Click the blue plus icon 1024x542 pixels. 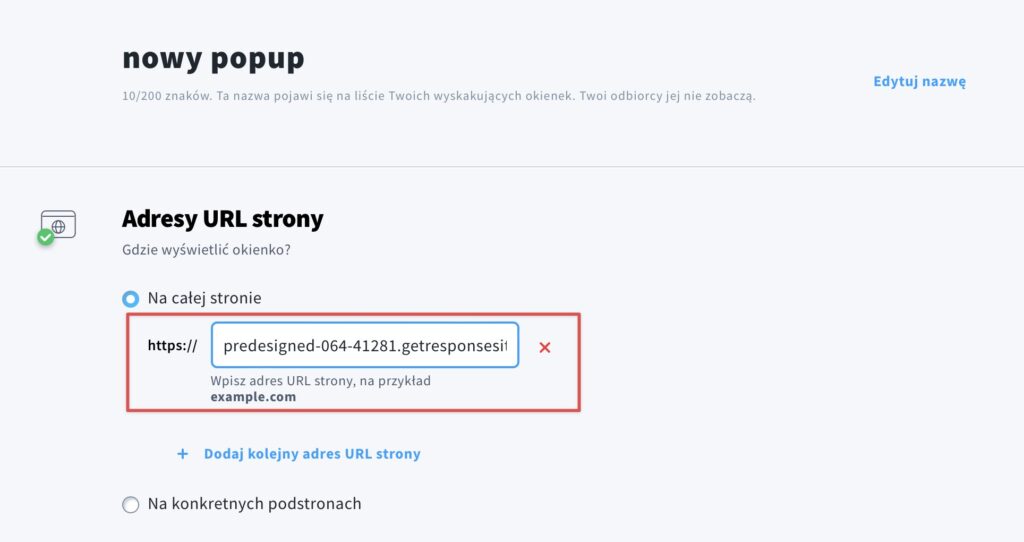point(182,454)
